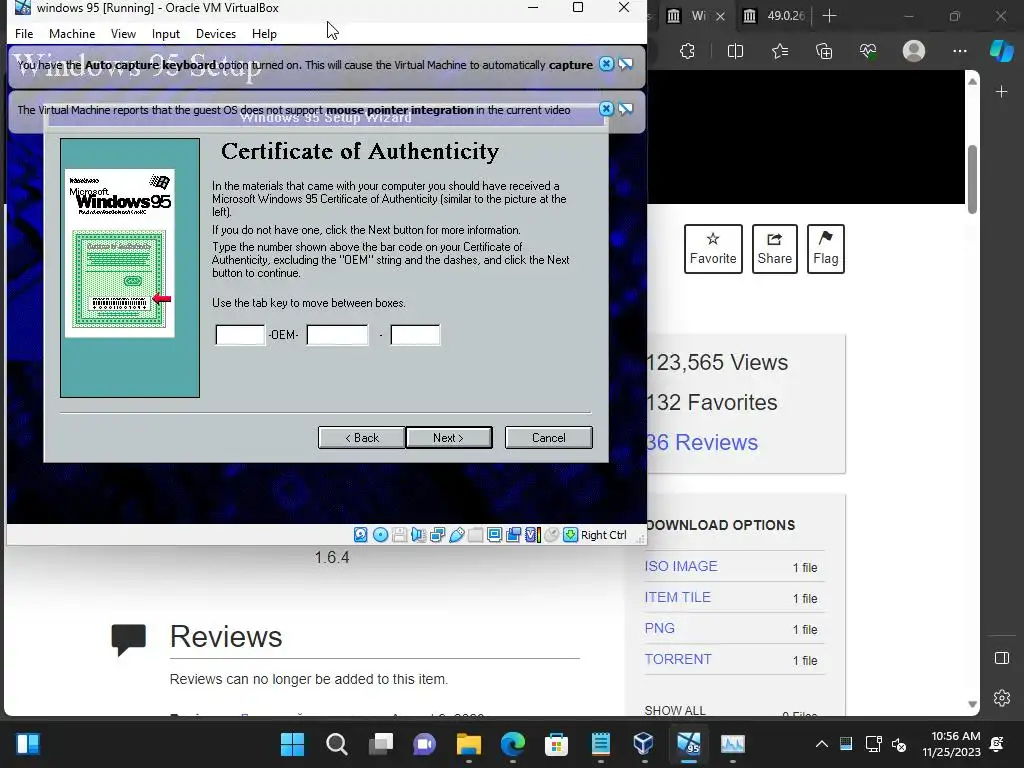Click the Back button in Setup Wizard
This screenshot has height=768, width=1024.
[x=362, y=438]
